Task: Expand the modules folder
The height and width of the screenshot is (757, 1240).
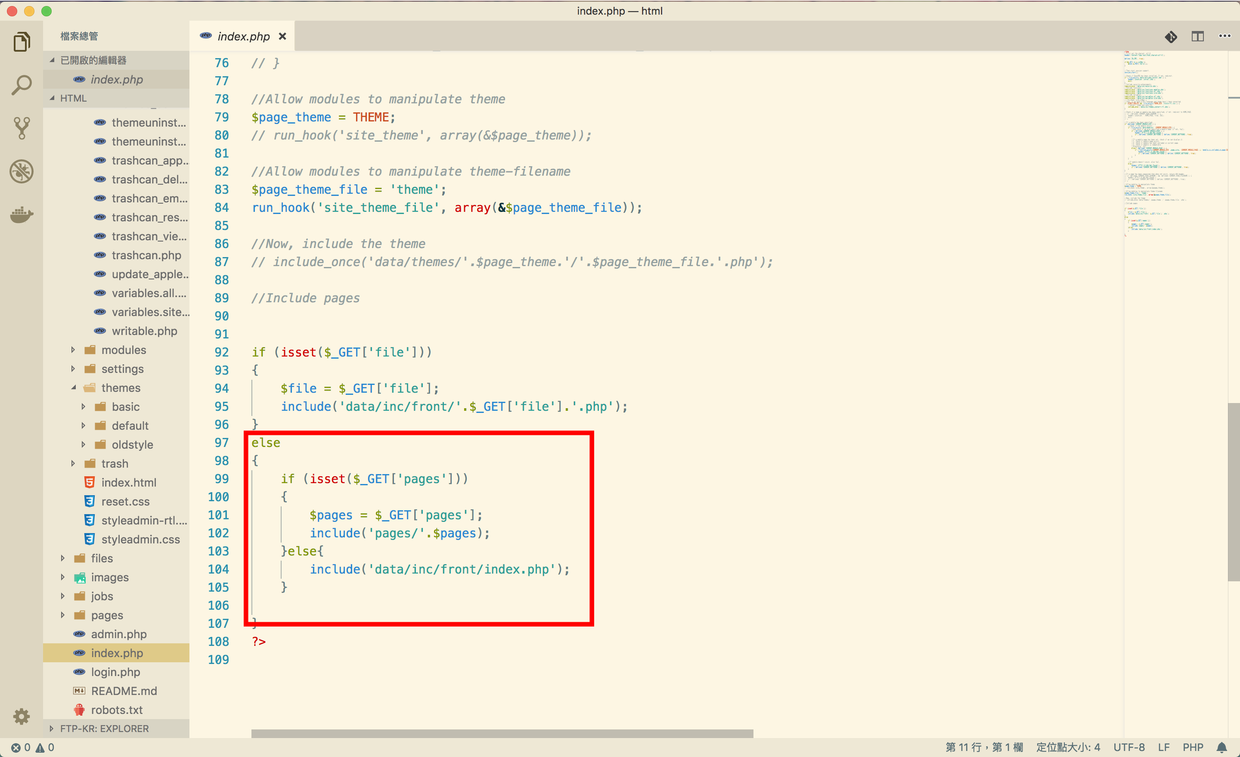Action: tap(123, 350)
